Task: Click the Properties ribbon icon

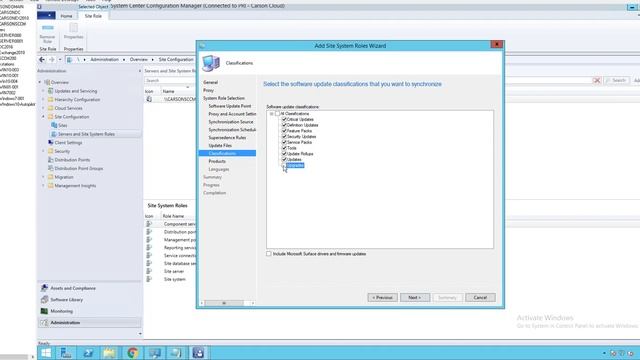Action: 73,28
